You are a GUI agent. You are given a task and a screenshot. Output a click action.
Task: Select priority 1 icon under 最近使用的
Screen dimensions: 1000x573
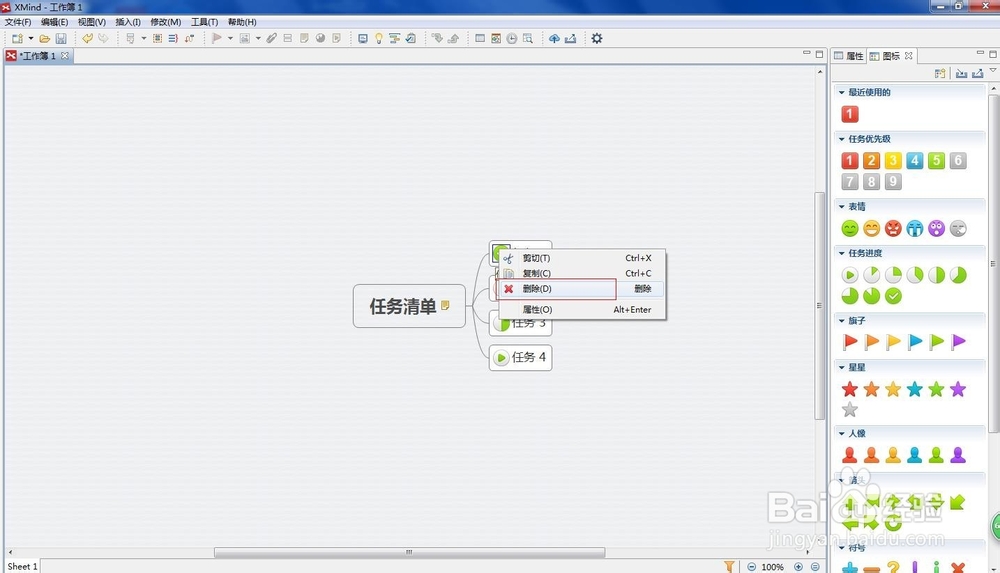849,114
